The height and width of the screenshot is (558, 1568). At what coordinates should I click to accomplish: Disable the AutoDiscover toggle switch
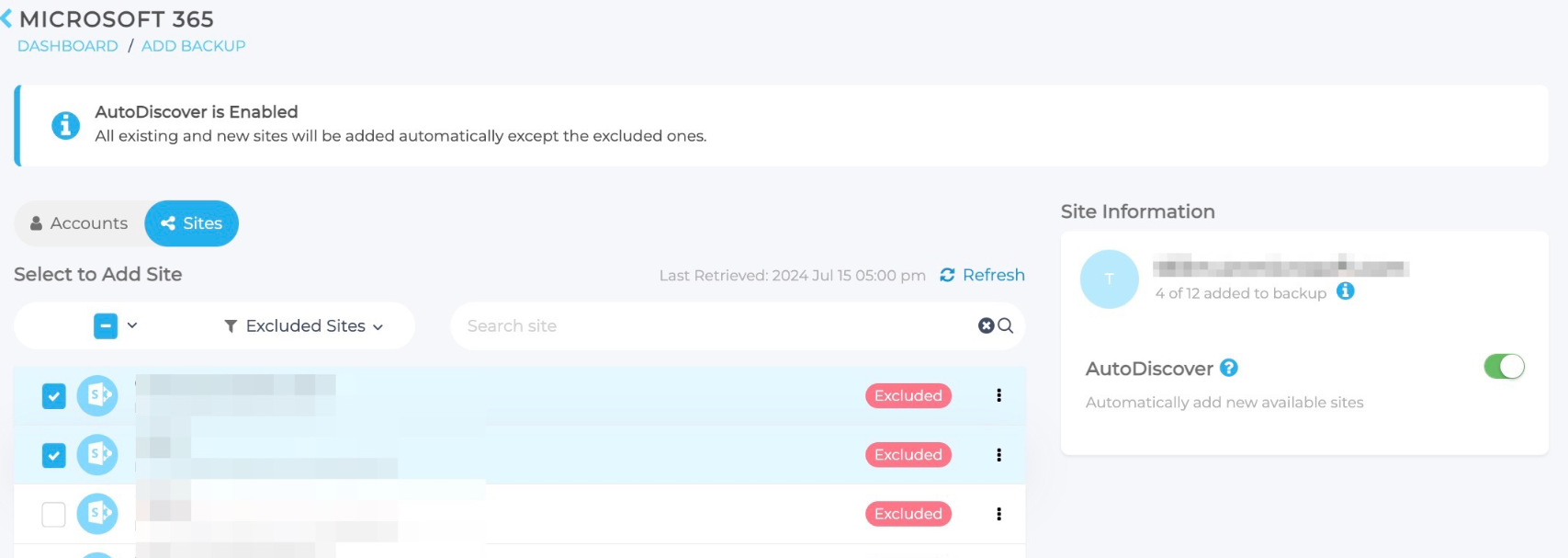(1504, 367)
